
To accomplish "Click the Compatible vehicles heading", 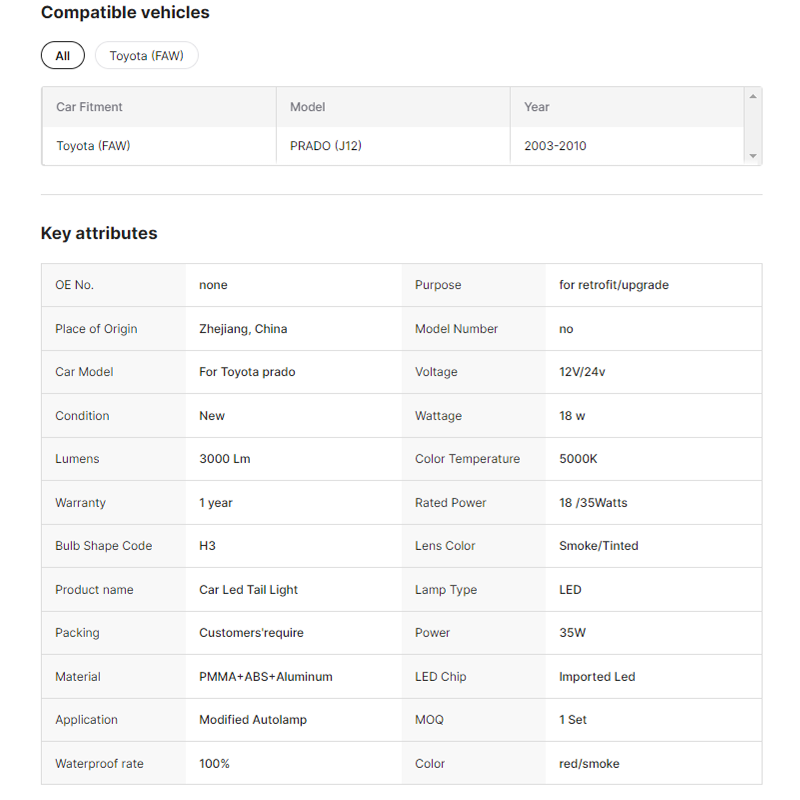I will tap(125, 13).
